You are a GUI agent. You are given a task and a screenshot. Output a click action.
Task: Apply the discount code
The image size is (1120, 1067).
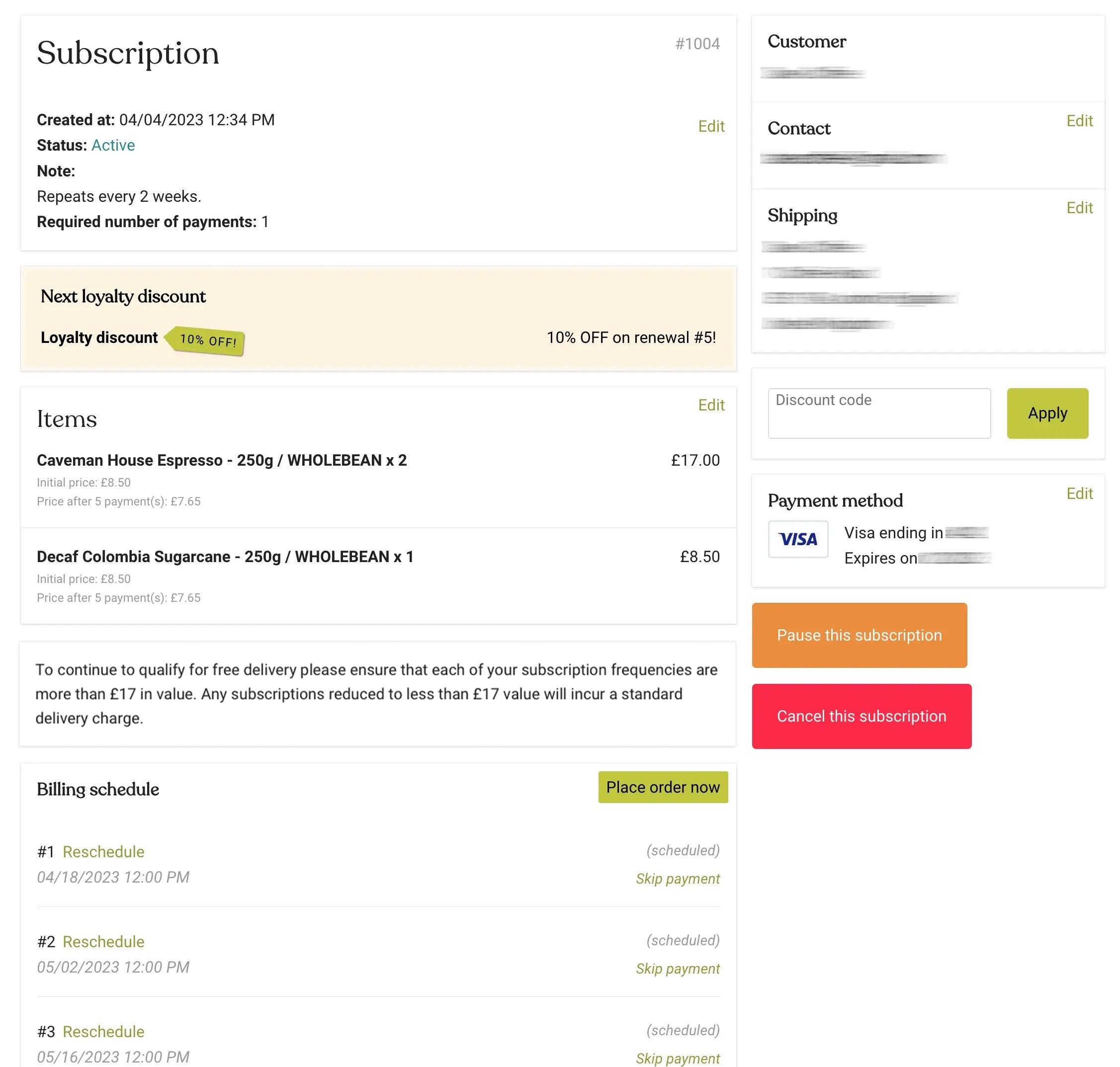click(x=1046, y=413)
